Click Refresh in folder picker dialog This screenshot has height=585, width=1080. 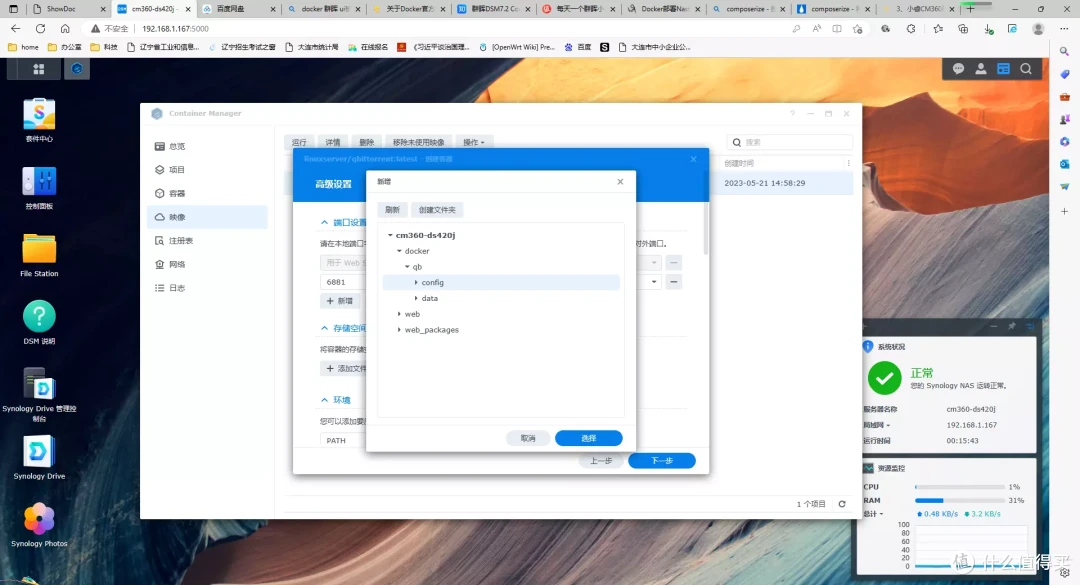(x=392, y=209)
